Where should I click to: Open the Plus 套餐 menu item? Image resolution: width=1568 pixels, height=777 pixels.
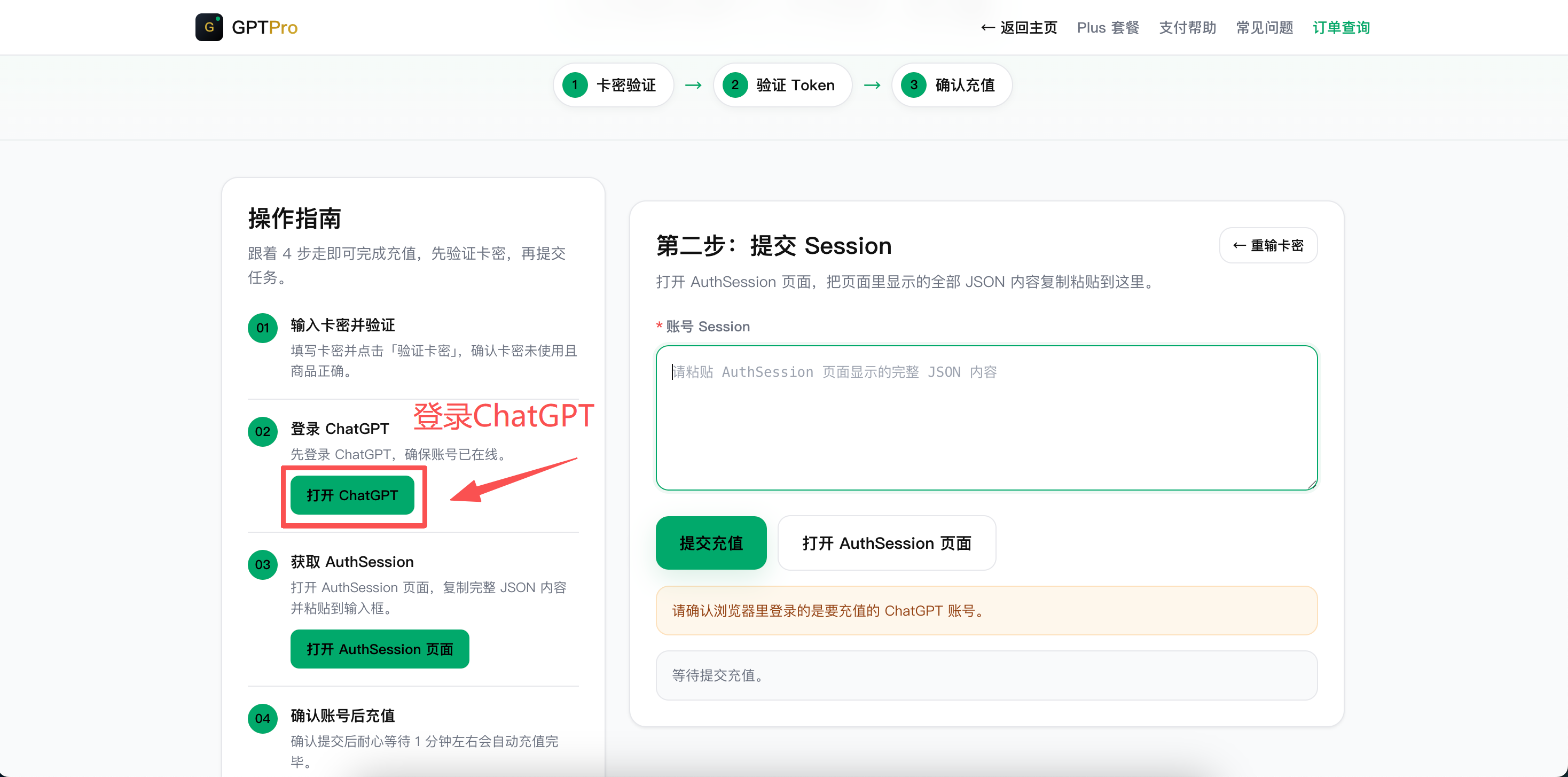click(x=1108, y=27)
